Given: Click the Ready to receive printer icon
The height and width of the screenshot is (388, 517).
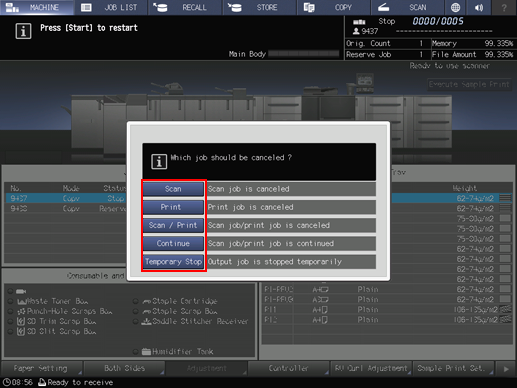Looking at the screenshot, I should (x=42, y=382).
